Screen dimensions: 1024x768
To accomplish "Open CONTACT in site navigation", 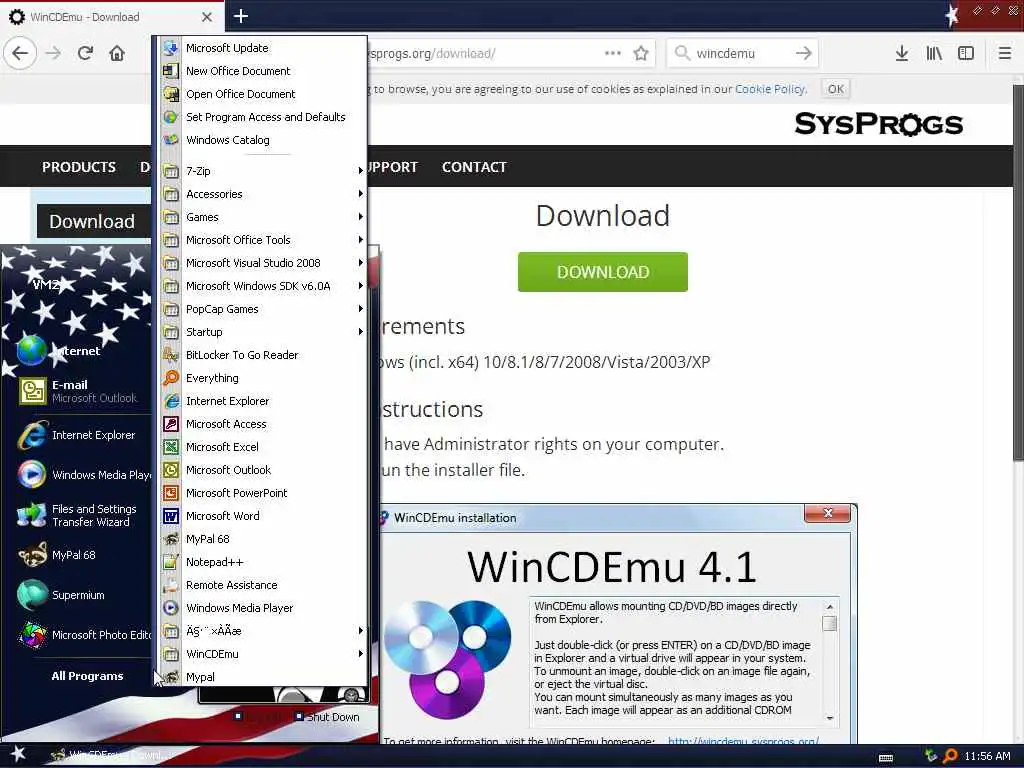I will [x=474, y=167].
